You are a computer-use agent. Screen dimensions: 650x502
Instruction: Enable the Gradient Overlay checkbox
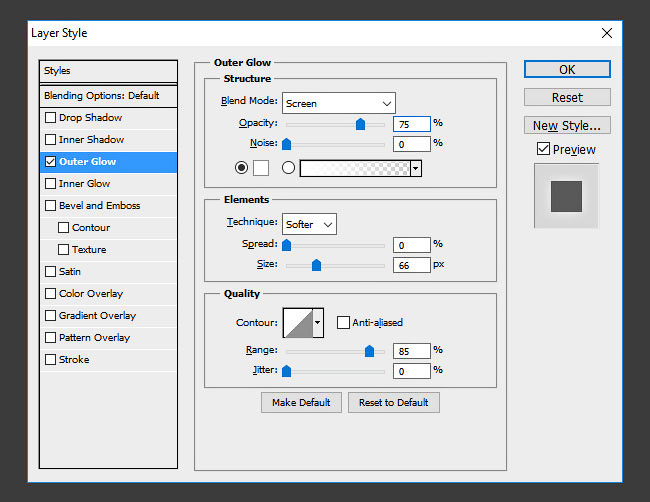click(50, 315)
